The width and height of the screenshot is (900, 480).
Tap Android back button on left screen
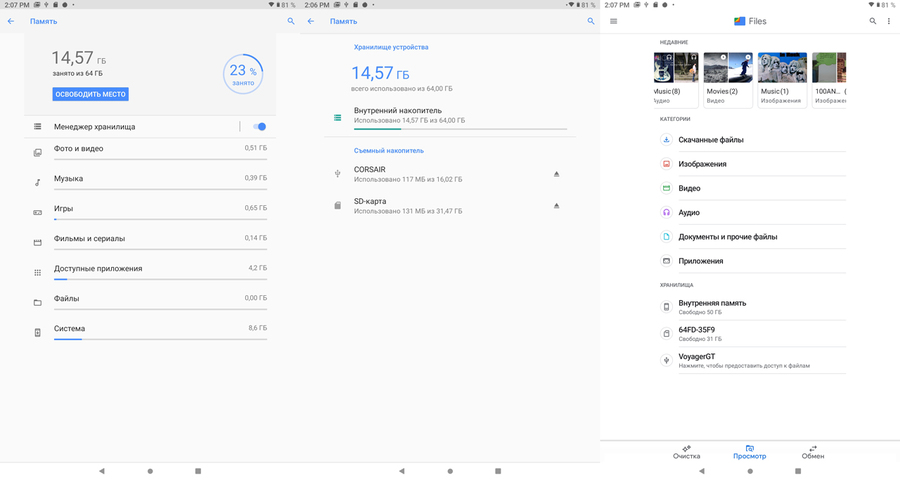(x=102, y=471)
